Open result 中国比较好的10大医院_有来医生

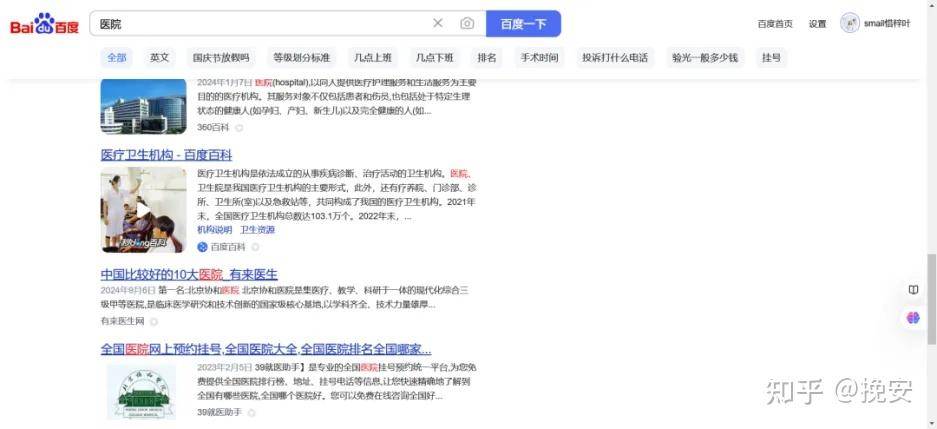coord(189,275)
